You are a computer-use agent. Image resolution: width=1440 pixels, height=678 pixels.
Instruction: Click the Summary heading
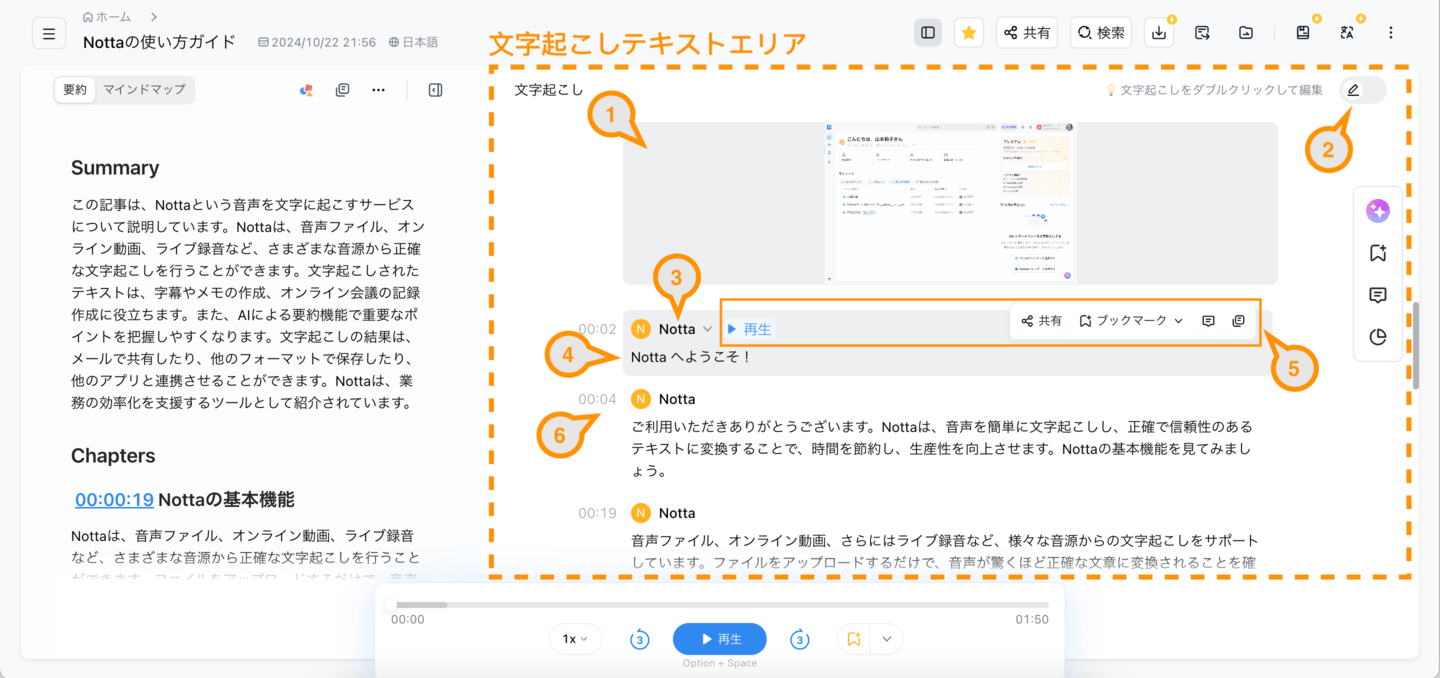point(115,168)
